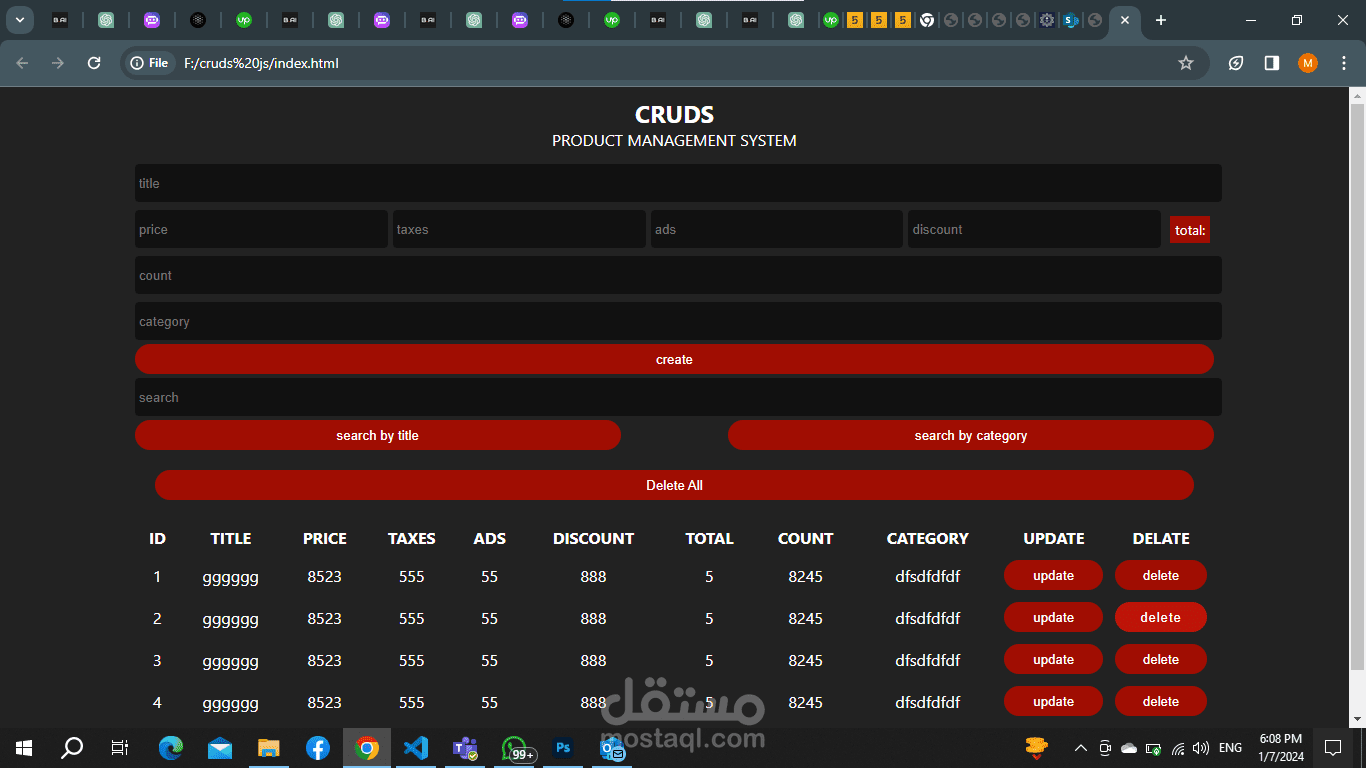The image size is (1366, 768).
Task: Open Windows taskbar search
Action: point(72,747)
